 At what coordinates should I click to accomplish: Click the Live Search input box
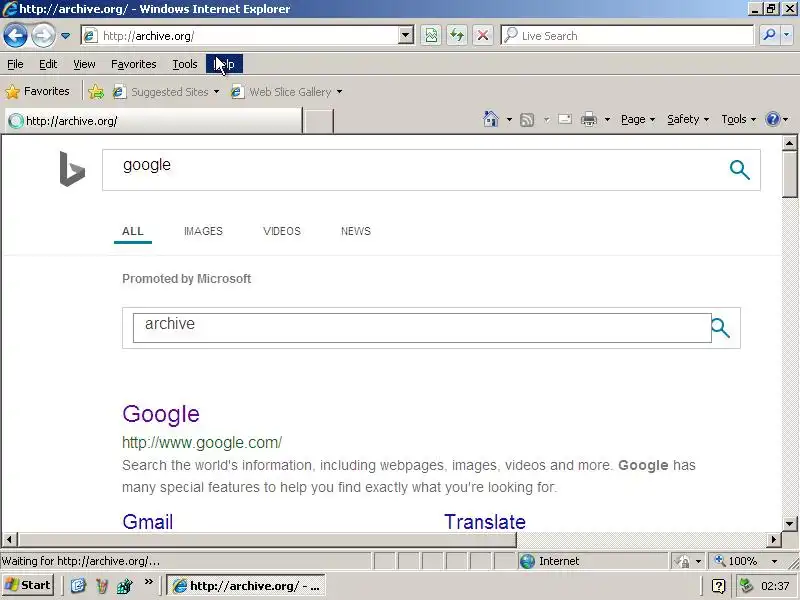point(628,36)
